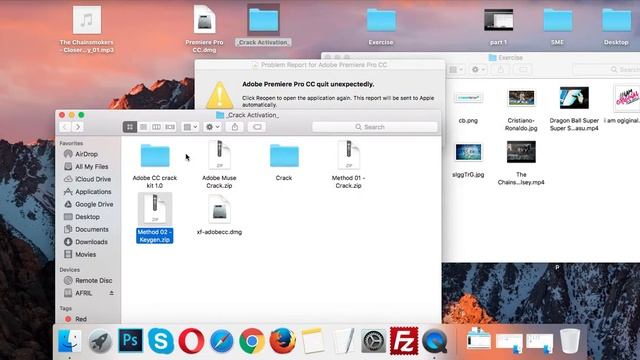Open FileZilla from the dock
The width and height of the screenshot is (640, 360).
point(404,340)
